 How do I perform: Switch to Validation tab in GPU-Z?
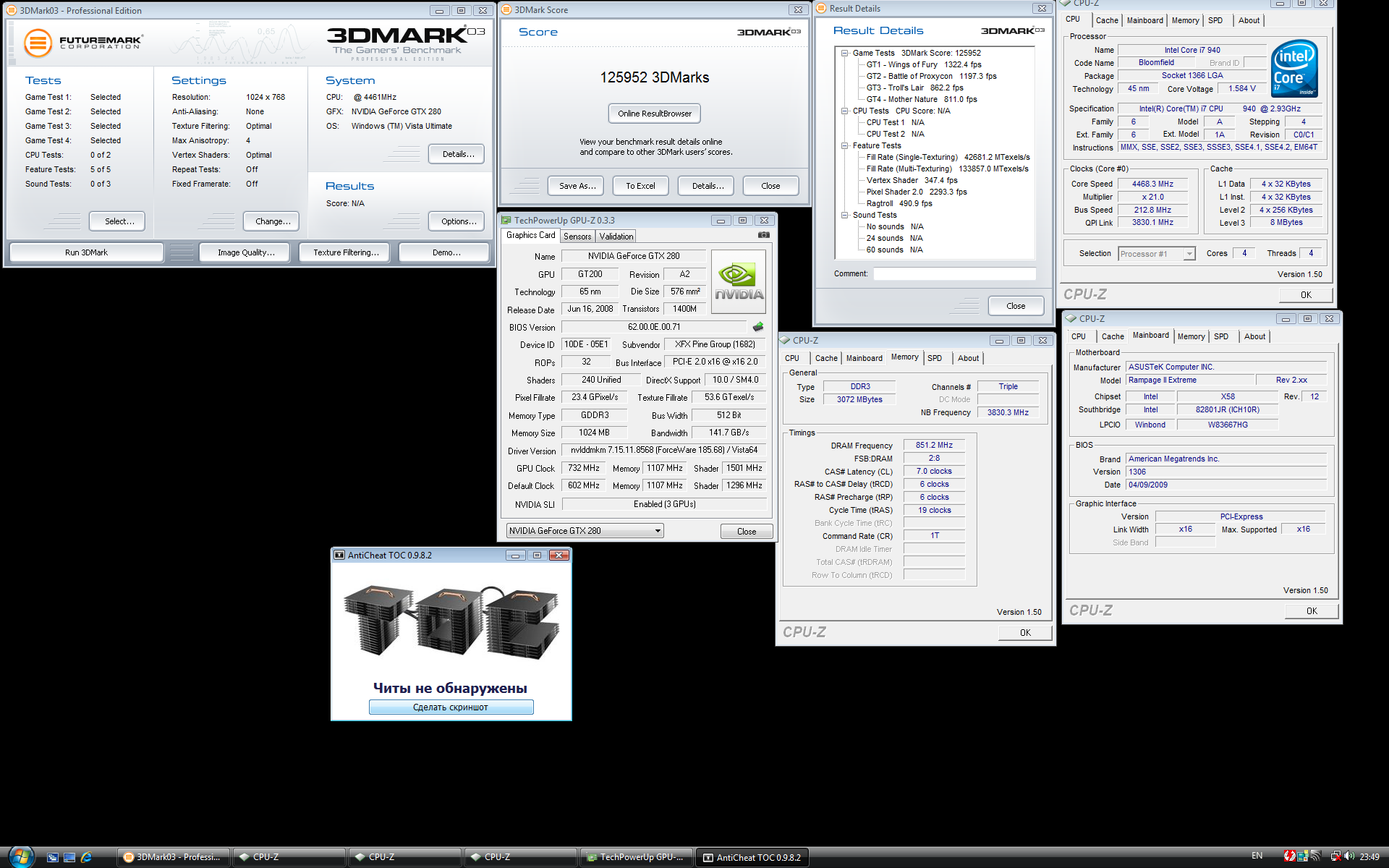(616, 237)
